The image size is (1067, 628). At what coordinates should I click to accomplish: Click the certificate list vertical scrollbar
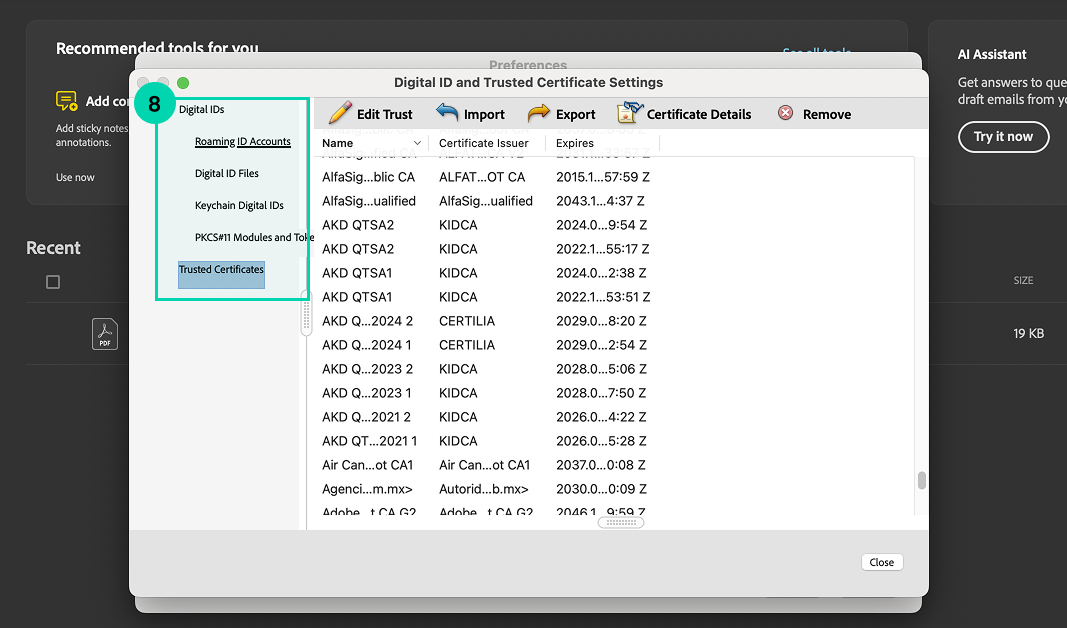pyautogui.click(x=921, y=481)
